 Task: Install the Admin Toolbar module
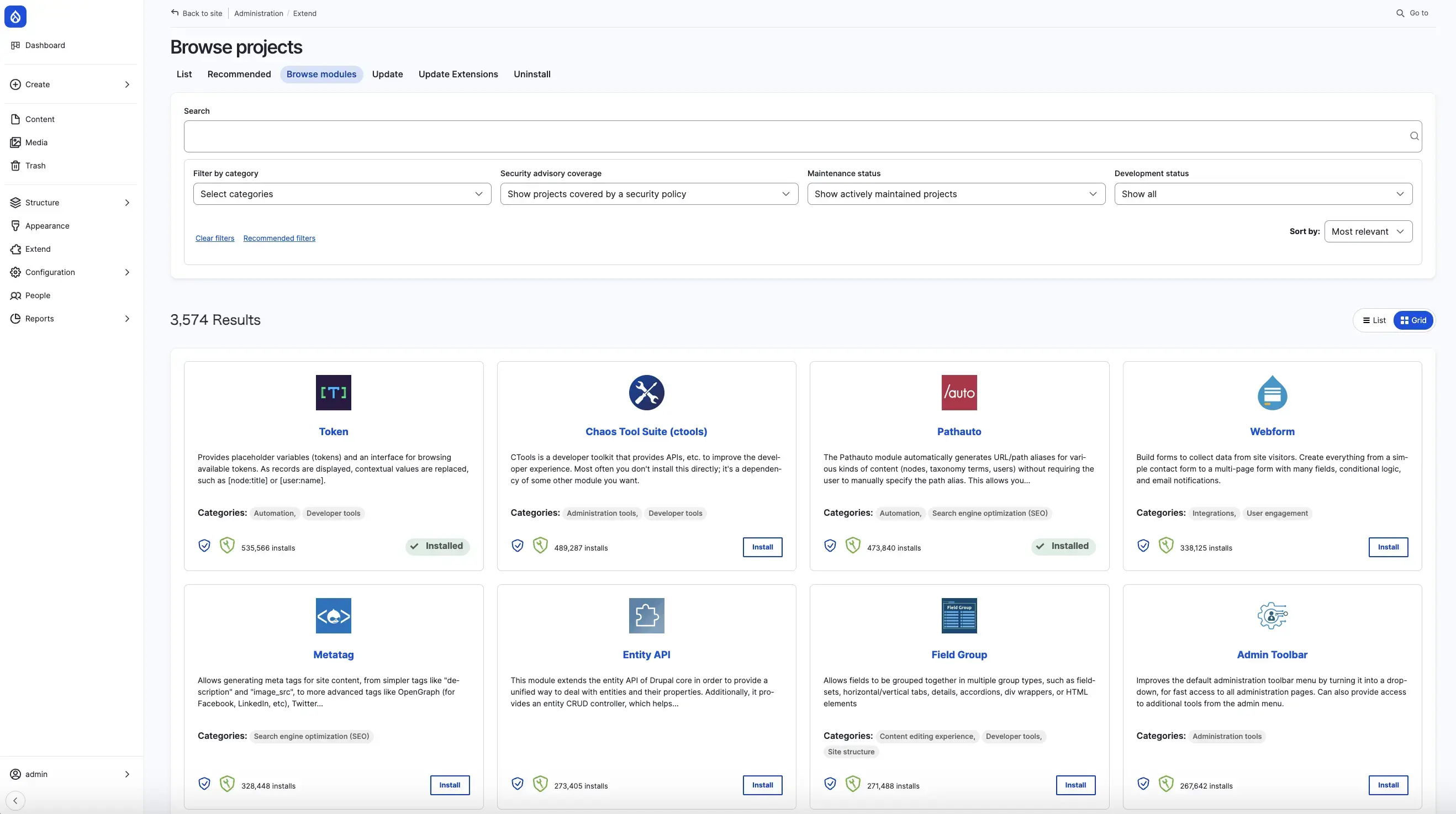point(1388,785)
